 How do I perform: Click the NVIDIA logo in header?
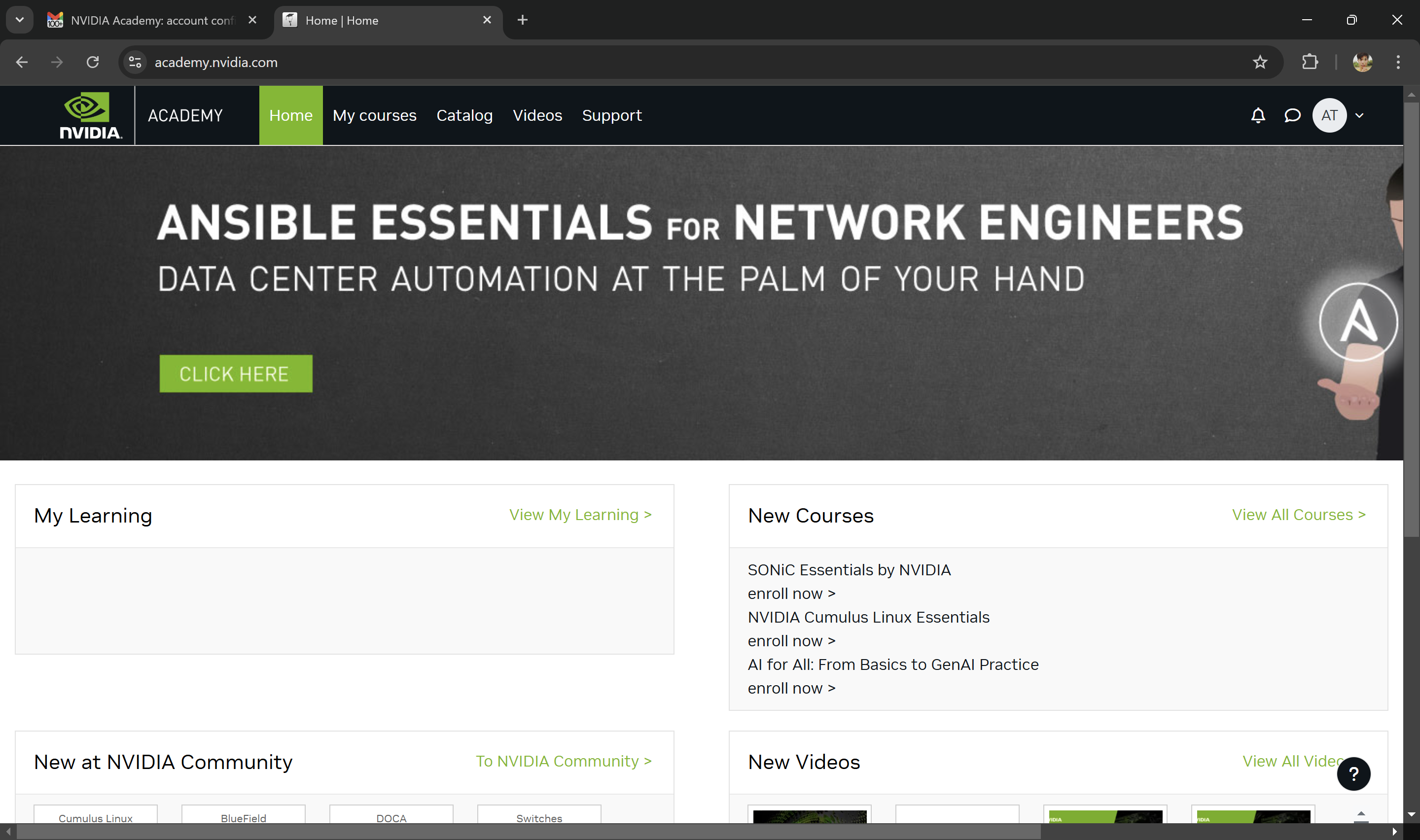91,115
